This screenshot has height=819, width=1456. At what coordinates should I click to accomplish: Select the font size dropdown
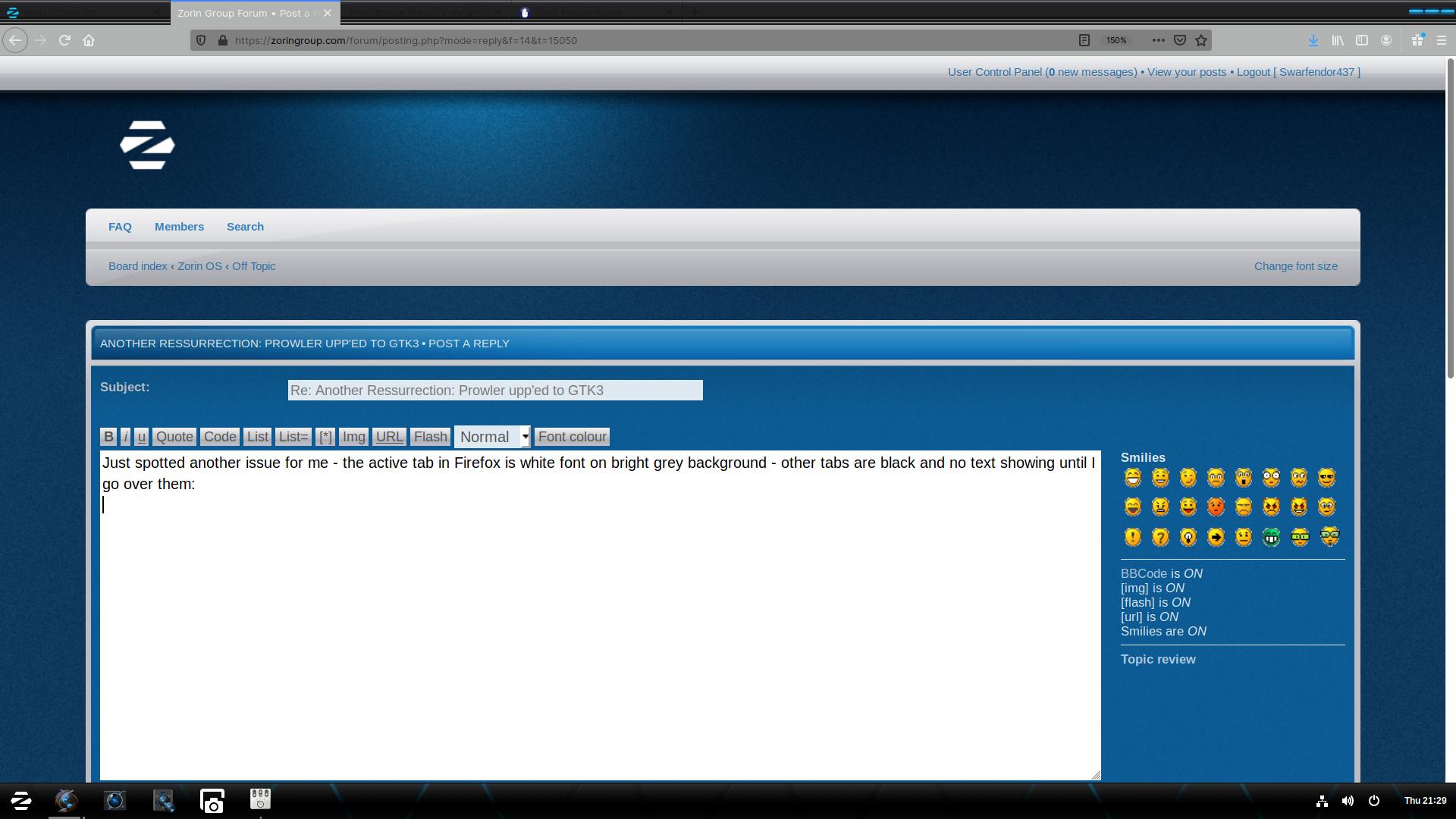tap(493, 436)
